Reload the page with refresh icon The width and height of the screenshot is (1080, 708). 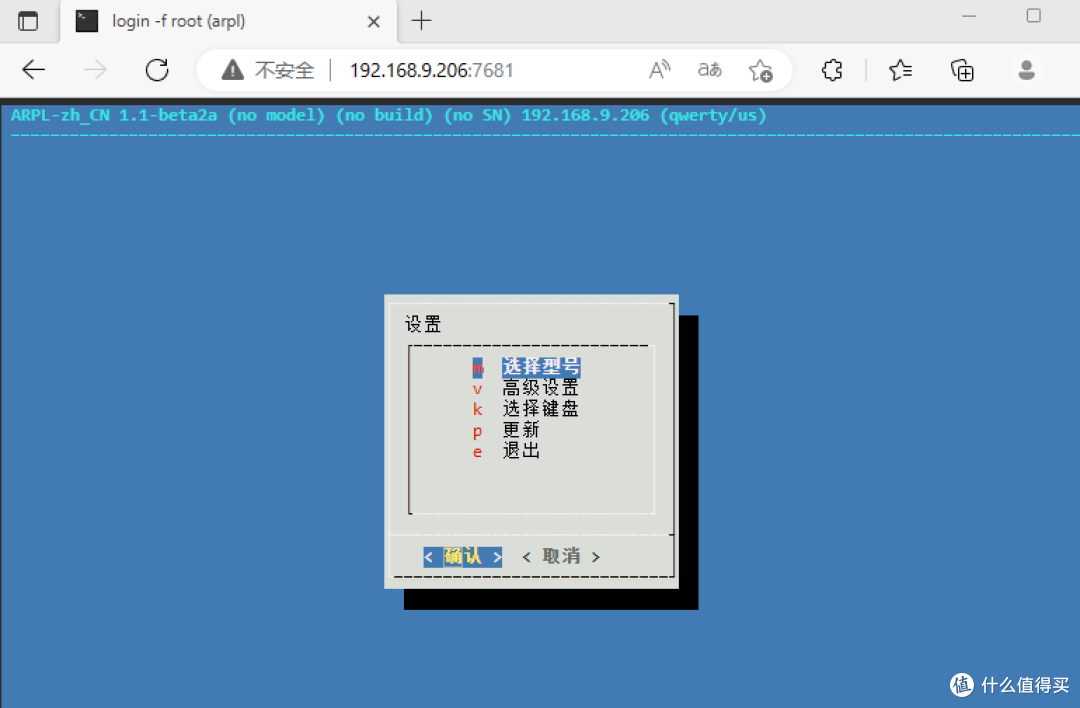157,70
